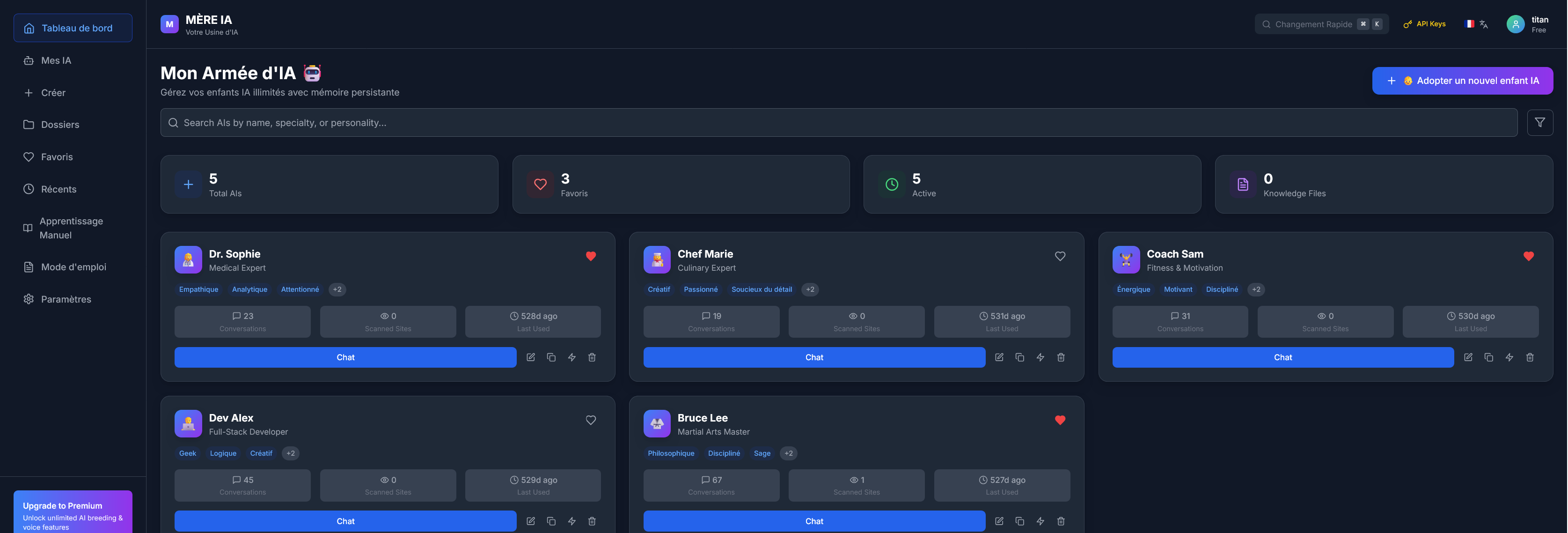Click the French flag language selector
This screenshot has height=533, width=1568.
[x=1469, y=24]
